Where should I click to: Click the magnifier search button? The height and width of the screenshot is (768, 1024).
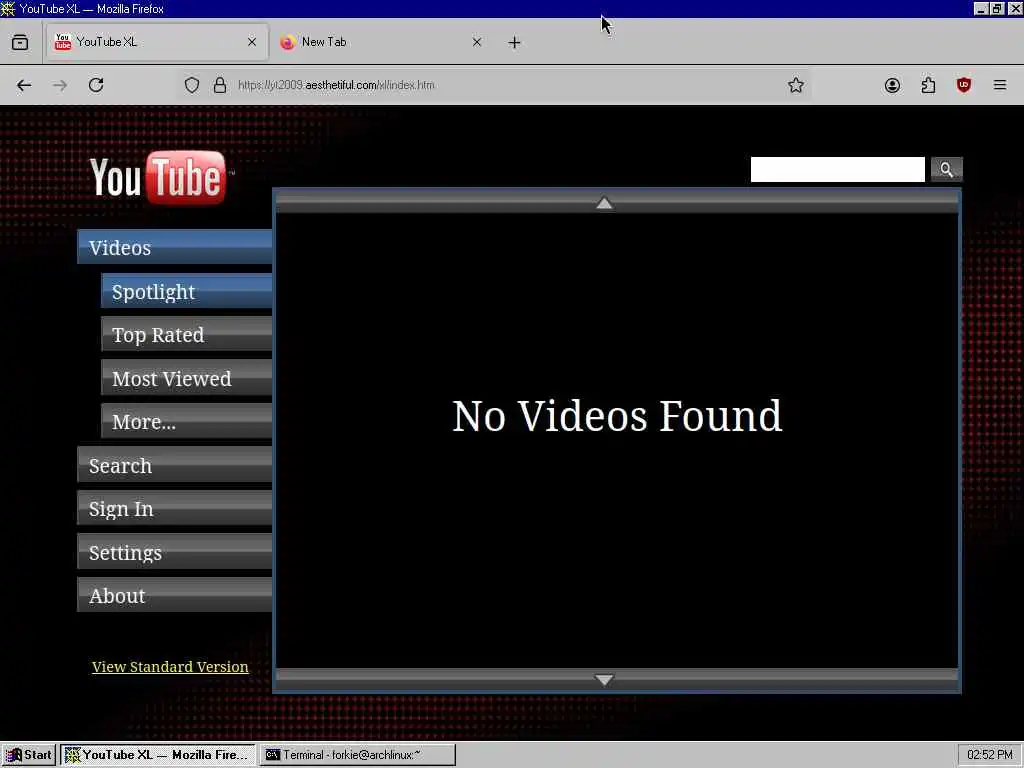[946, 170]
